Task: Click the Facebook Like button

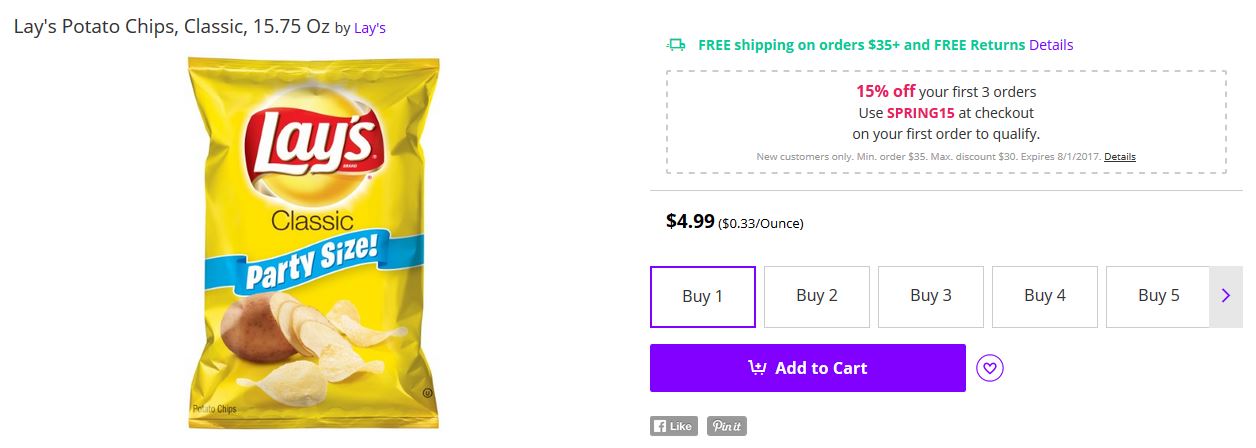Action: pyautogui.click(x=673, y=426)
